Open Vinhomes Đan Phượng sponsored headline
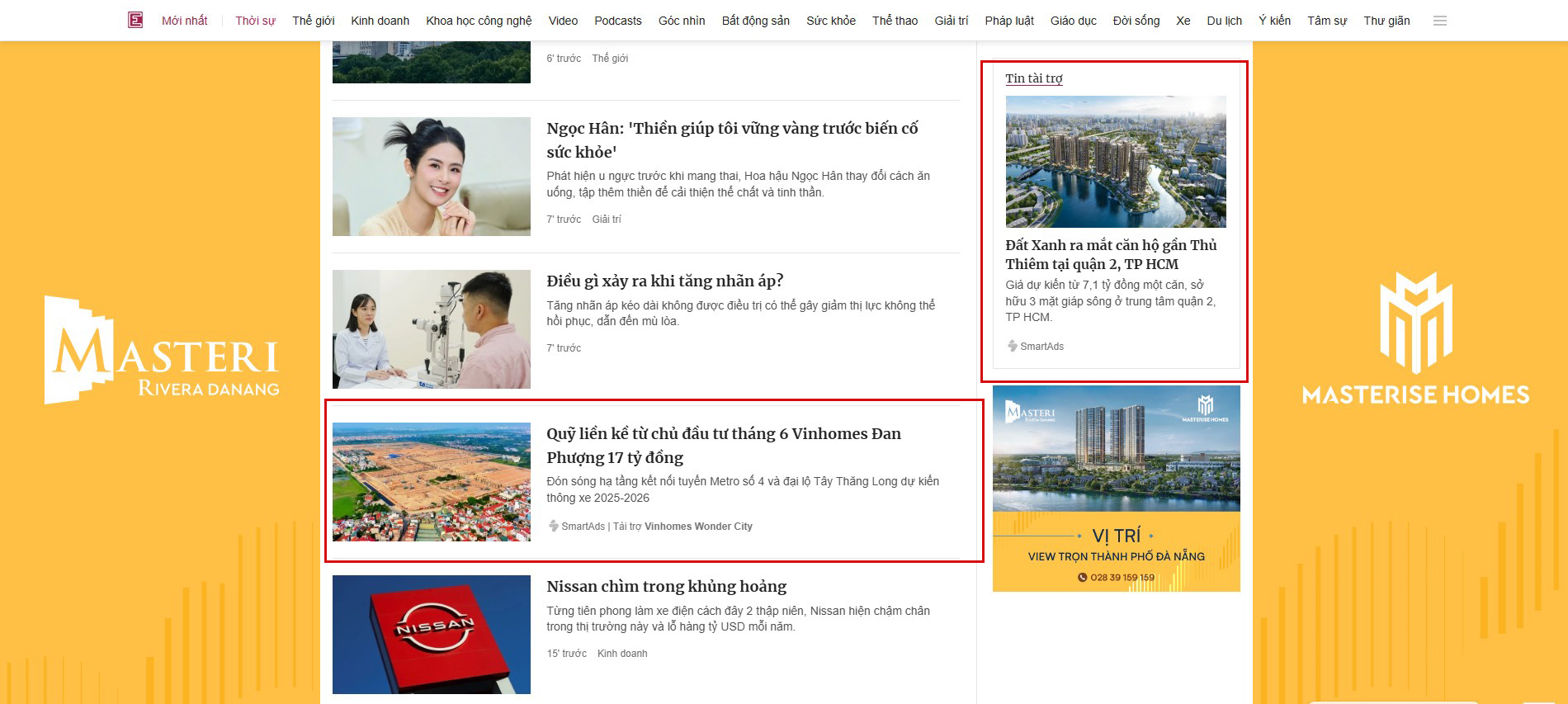The image size is (1568, 704). pos(724,446)
